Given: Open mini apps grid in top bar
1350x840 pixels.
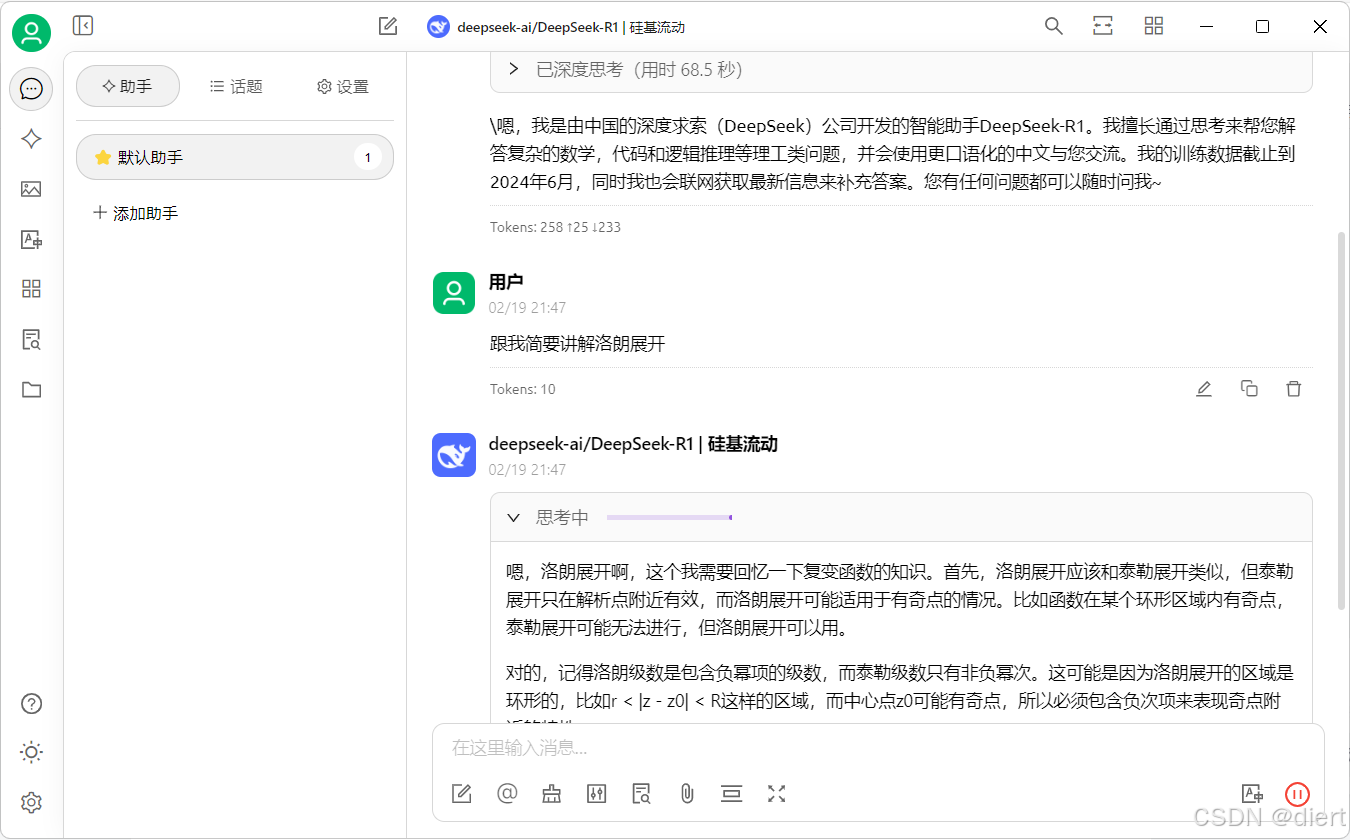Looking at the screenshot, I should click(x=1154, y=26).
